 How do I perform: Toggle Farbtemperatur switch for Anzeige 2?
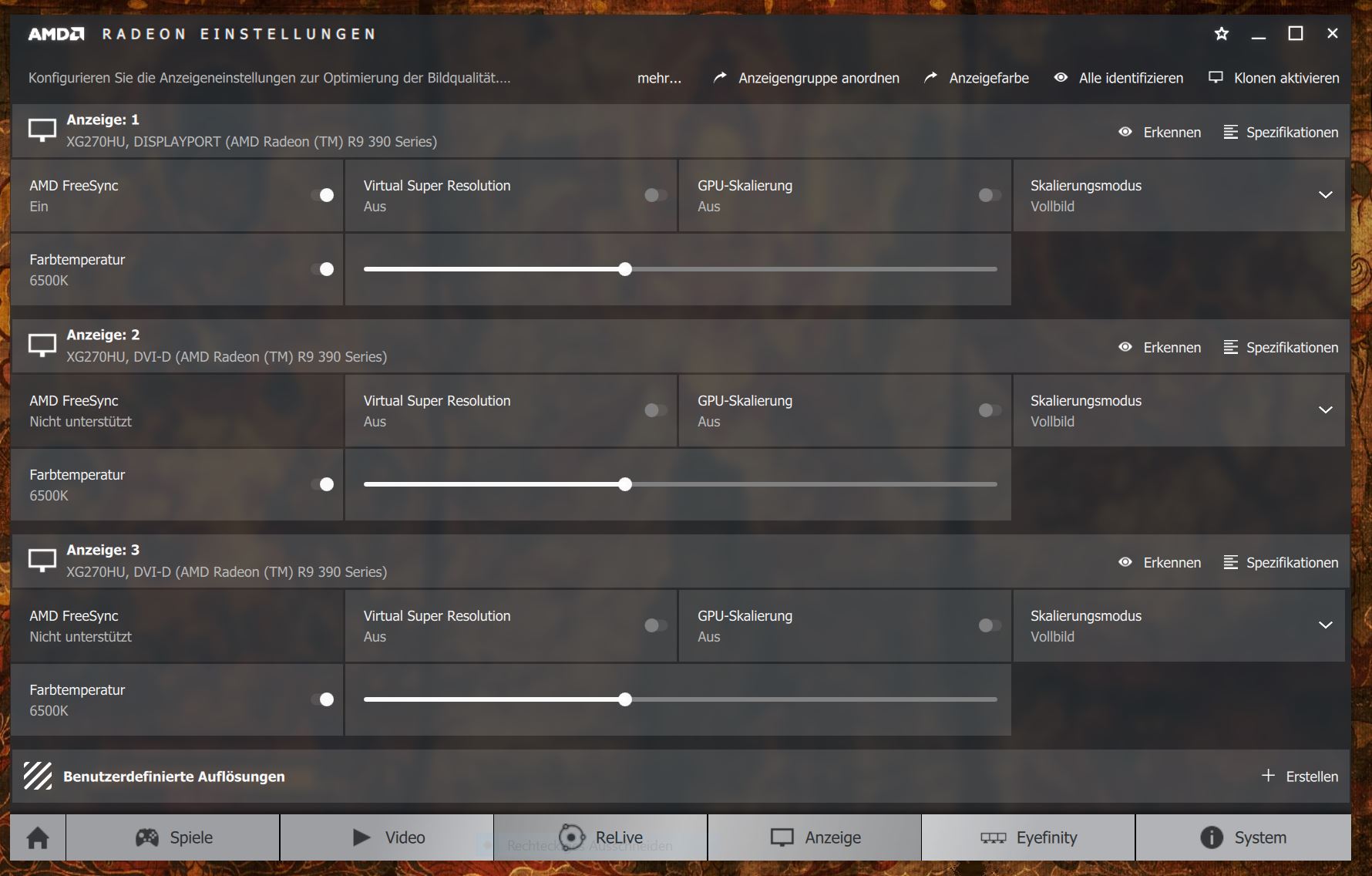pyautogui.click(x=323, y=484)
